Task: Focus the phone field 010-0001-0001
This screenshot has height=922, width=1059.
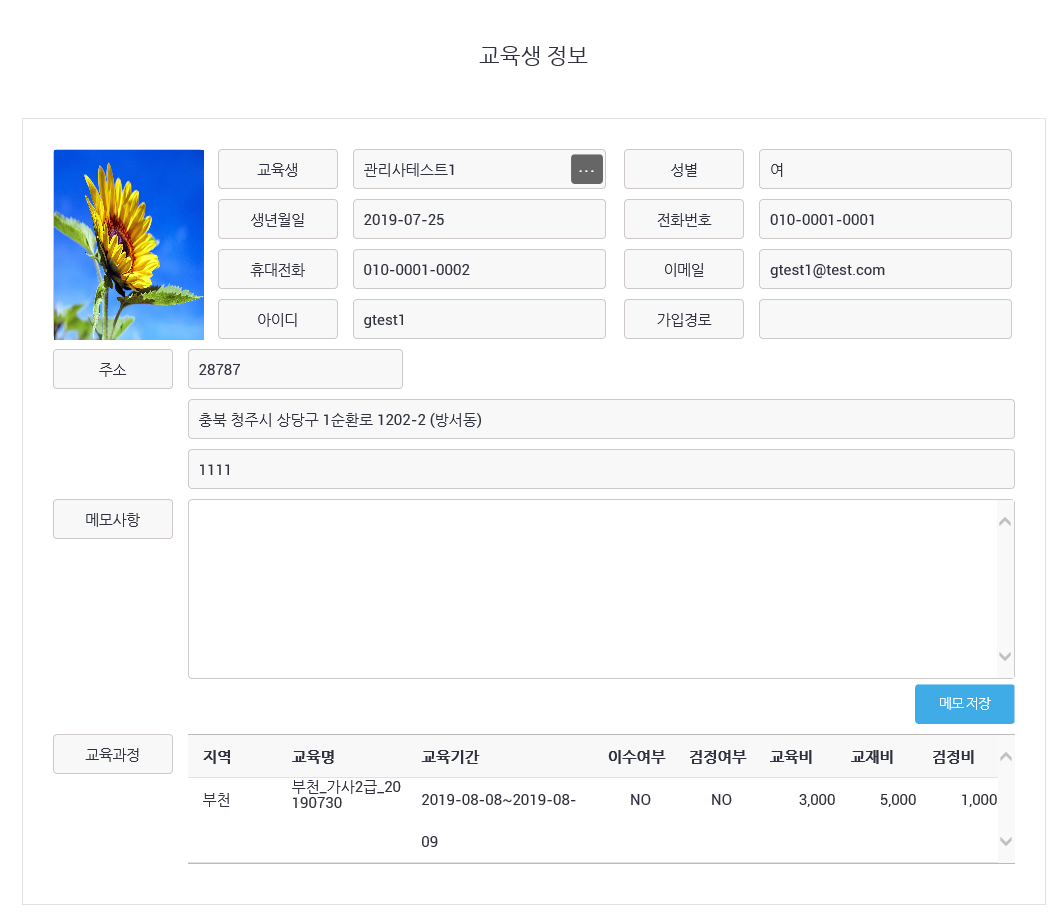Action: 885,220
